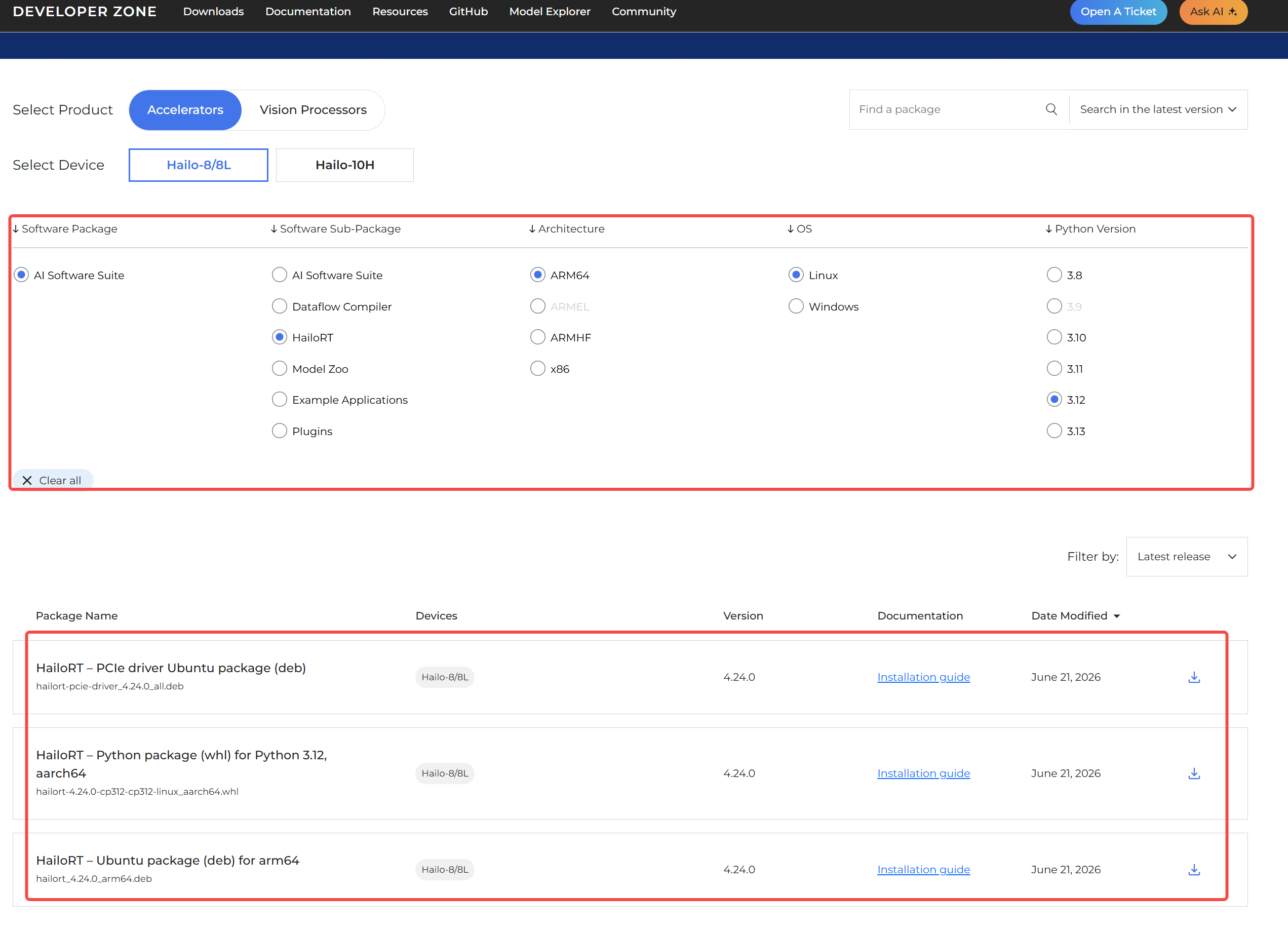Image resolution: width=1288 pixels, height=931 pixels.
Task: Select Python version 3.8
Action: [x=1064, y=275]
